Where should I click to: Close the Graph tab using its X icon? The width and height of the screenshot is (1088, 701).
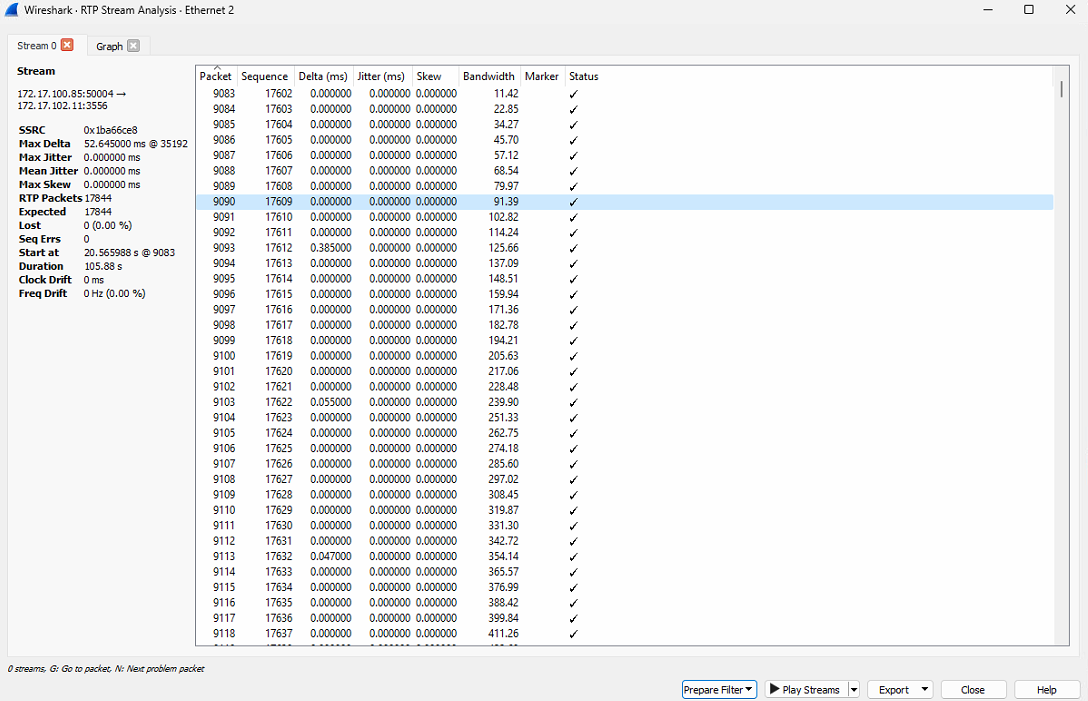point(133,46)
